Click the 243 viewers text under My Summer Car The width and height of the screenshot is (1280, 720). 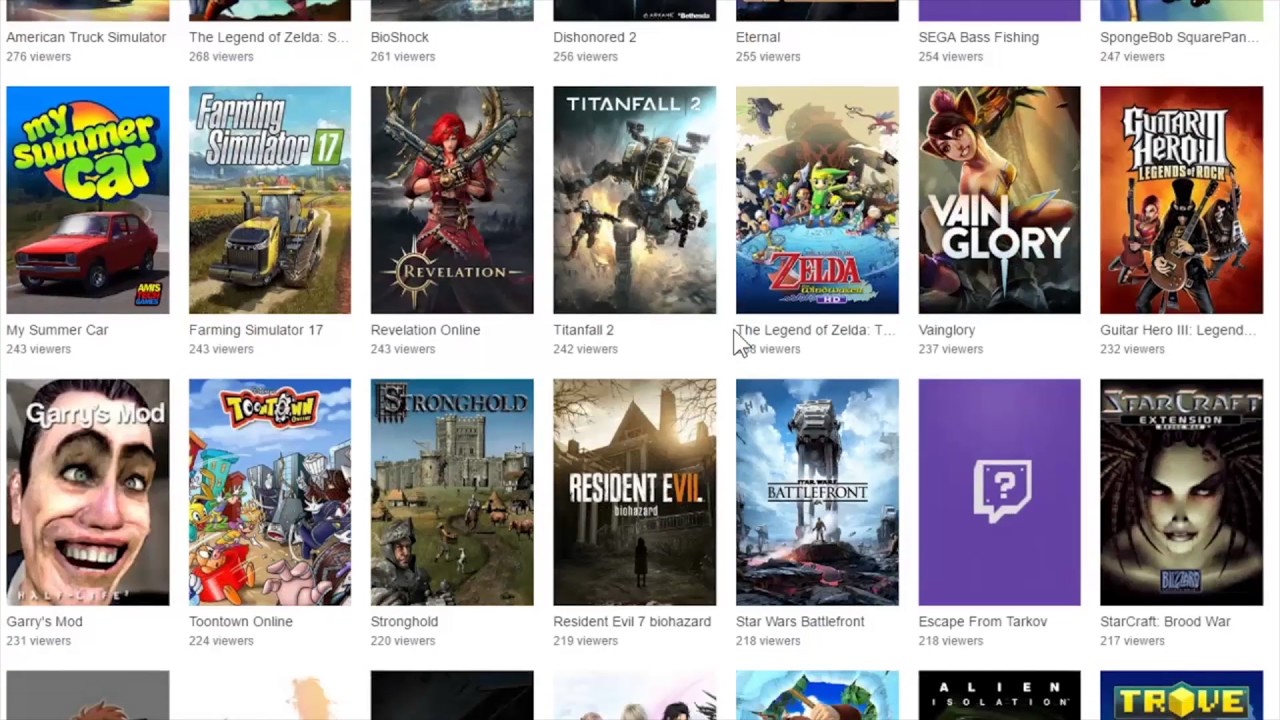click(39, 349)
